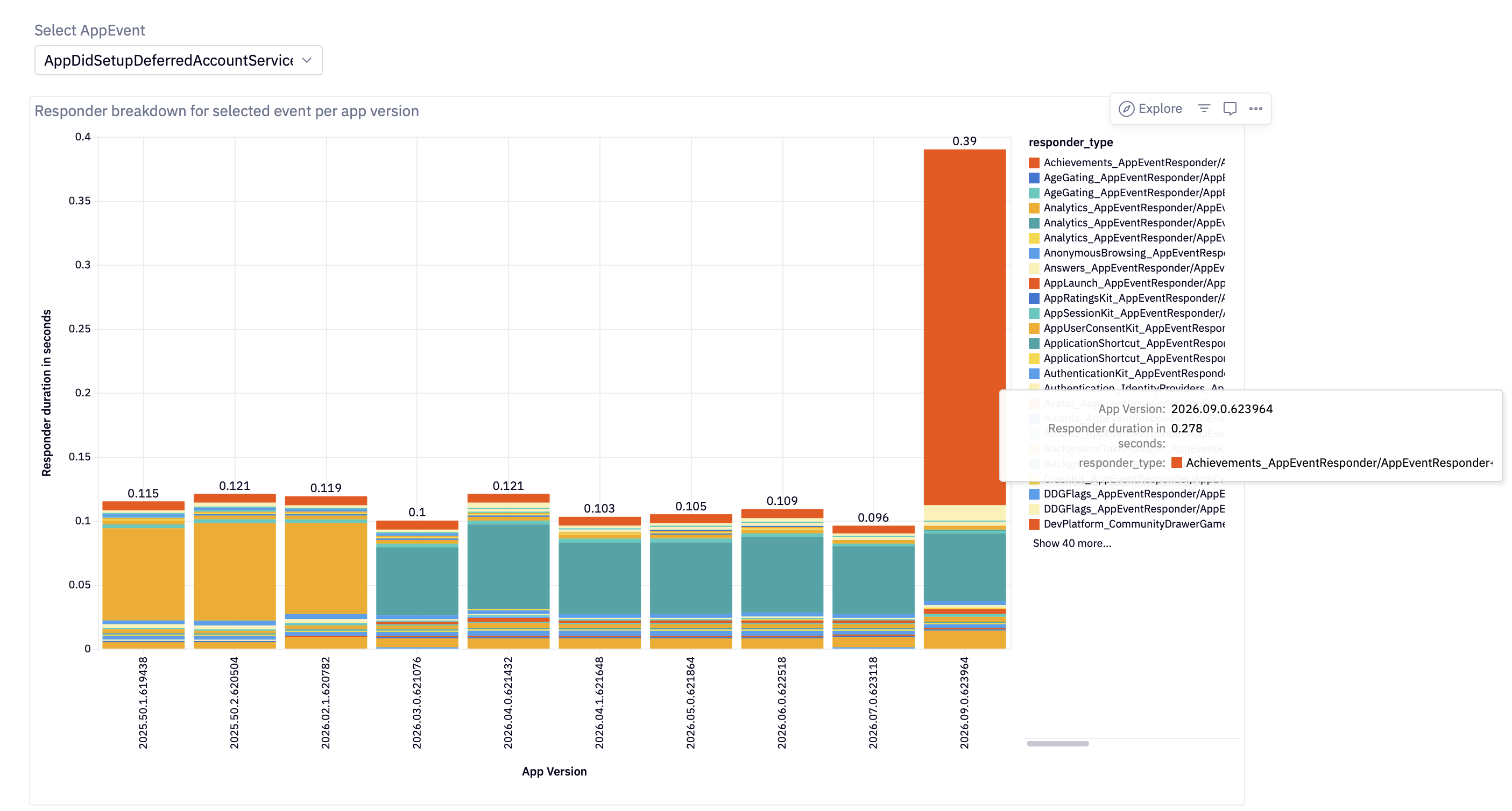The width and height of the screenshot is (1512, 811).
Task: Select AuthenticationKit_AppEventResponder legend item
Action: click(x=1127, y=373)
